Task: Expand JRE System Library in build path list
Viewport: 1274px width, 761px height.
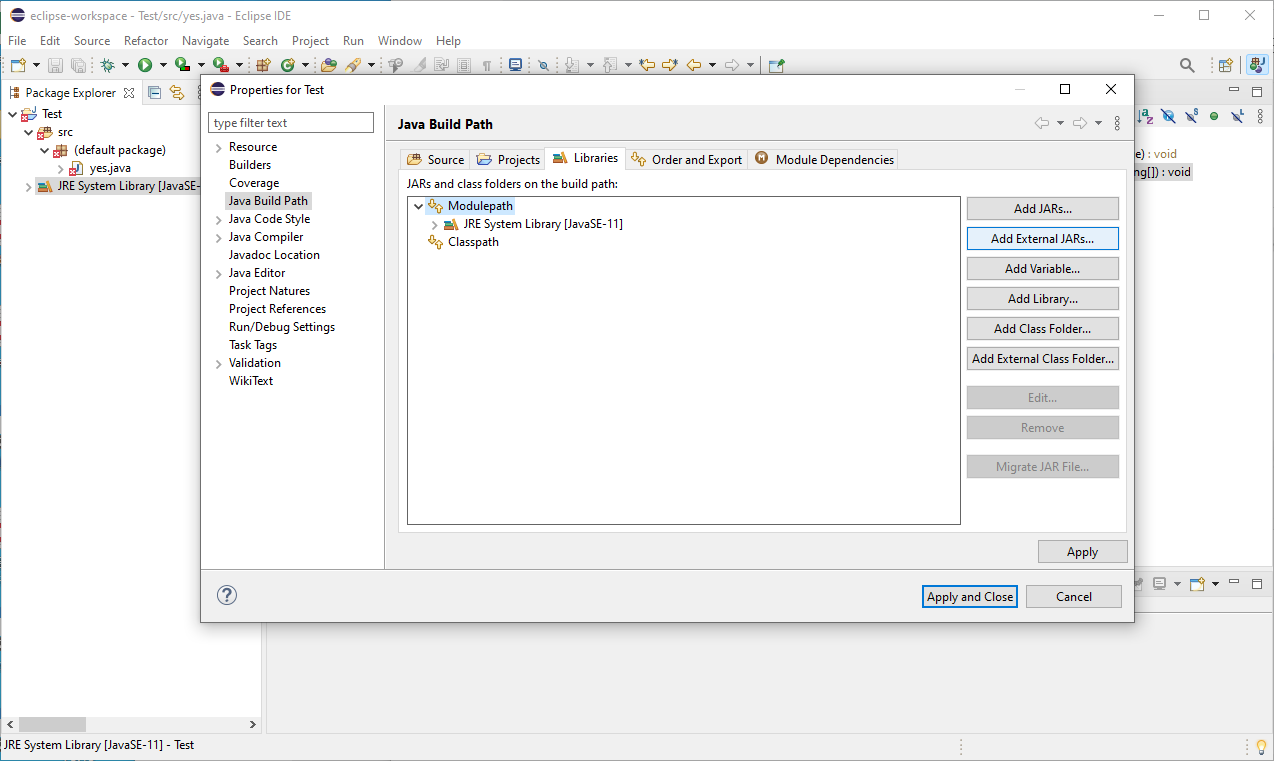Action: [x=434, y=224]
